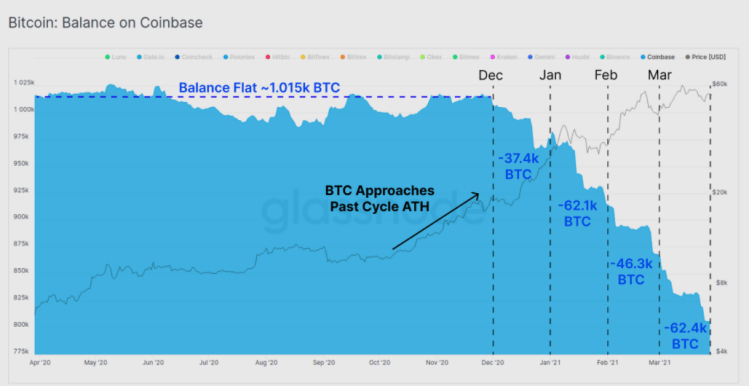Image resolution: width=749 pixels, height=386 pixels.
Task: Click the Dec dashed vertical line label
Action: click(491, 75)
